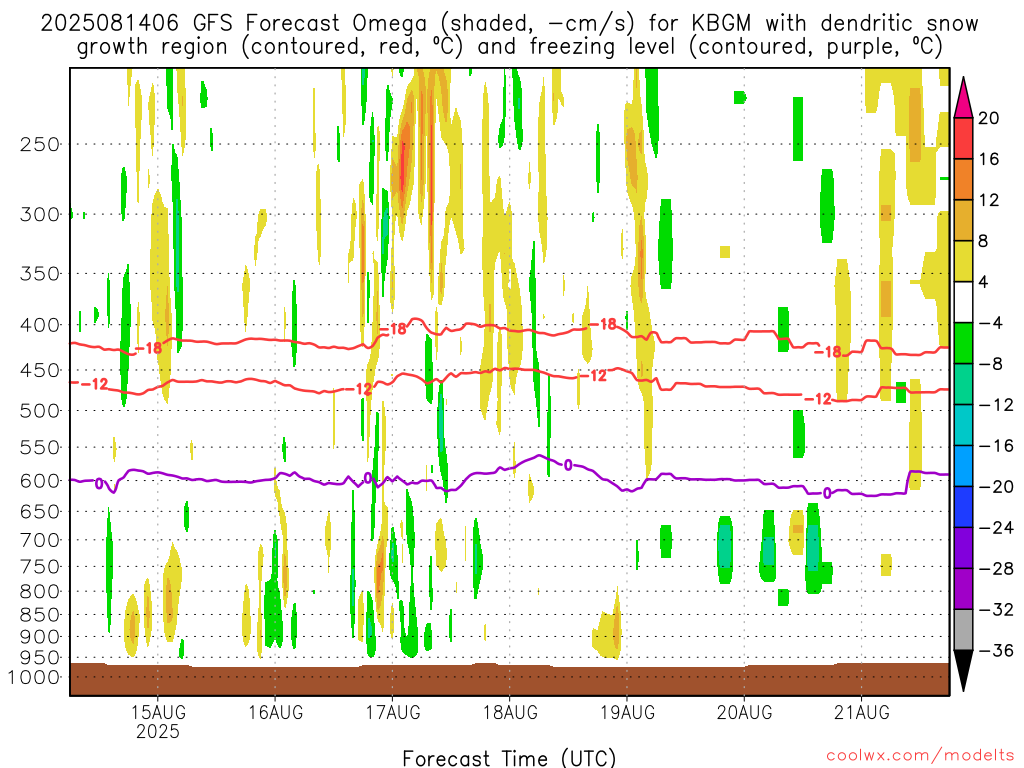Click the 900 pressure level label
Image resolution: width=1024 pixels, height=768 pixels.
pos(40,636)
